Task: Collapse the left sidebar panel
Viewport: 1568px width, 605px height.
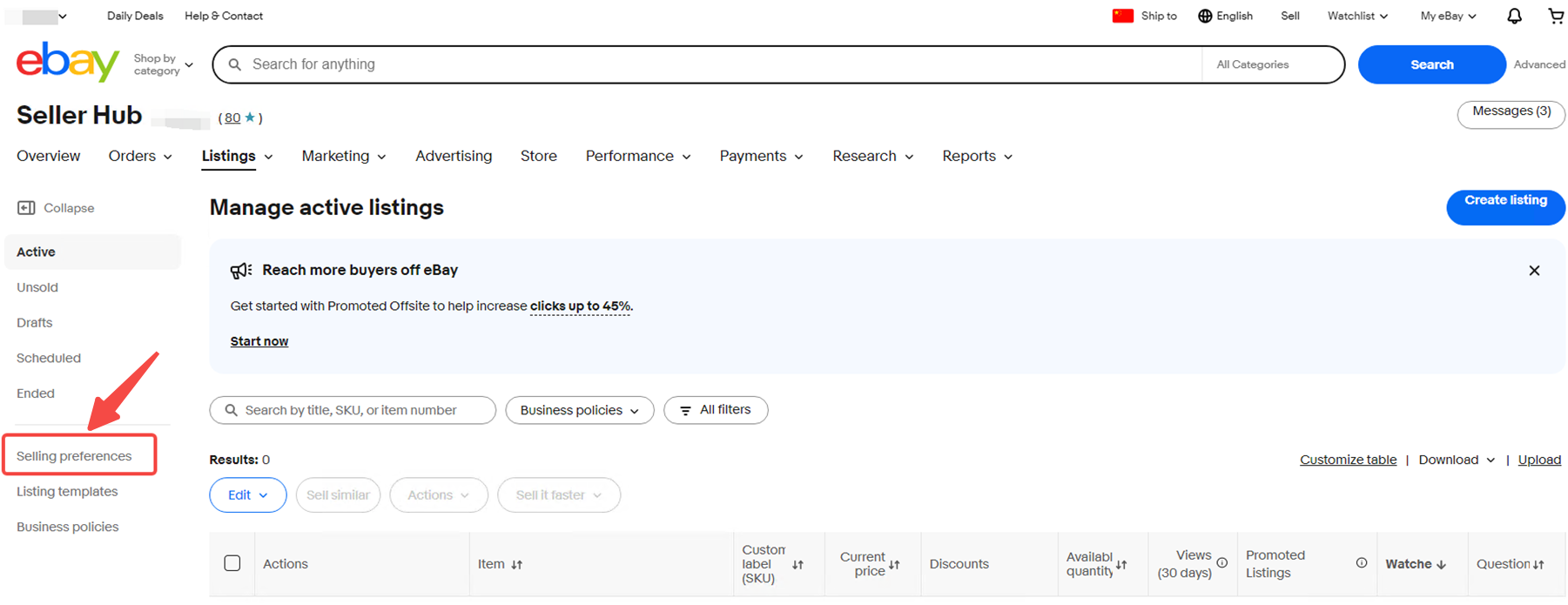Action: pyautogui.click(x=56, y=208)
